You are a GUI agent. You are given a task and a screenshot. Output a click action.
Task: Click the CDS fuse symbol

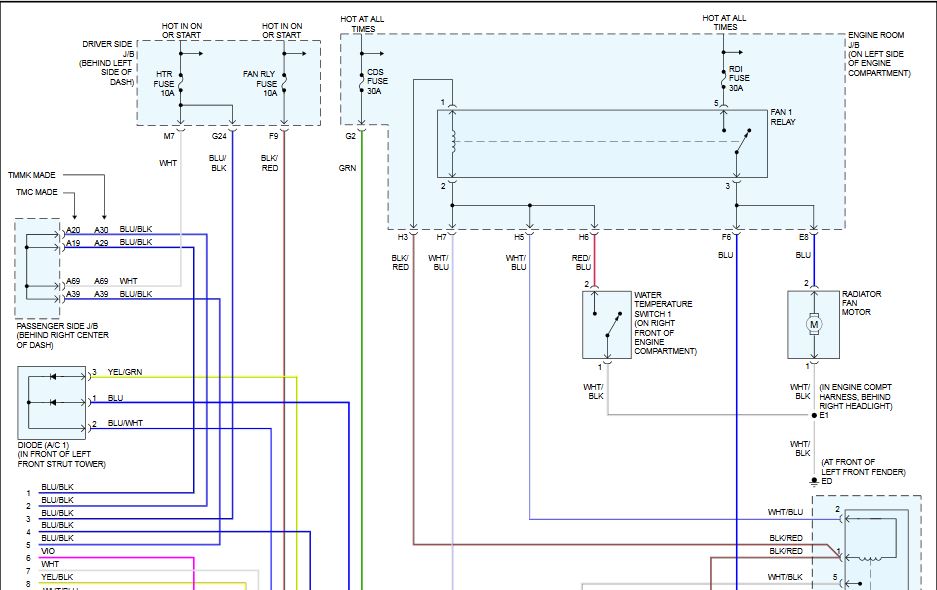click(x=362, y=81)
